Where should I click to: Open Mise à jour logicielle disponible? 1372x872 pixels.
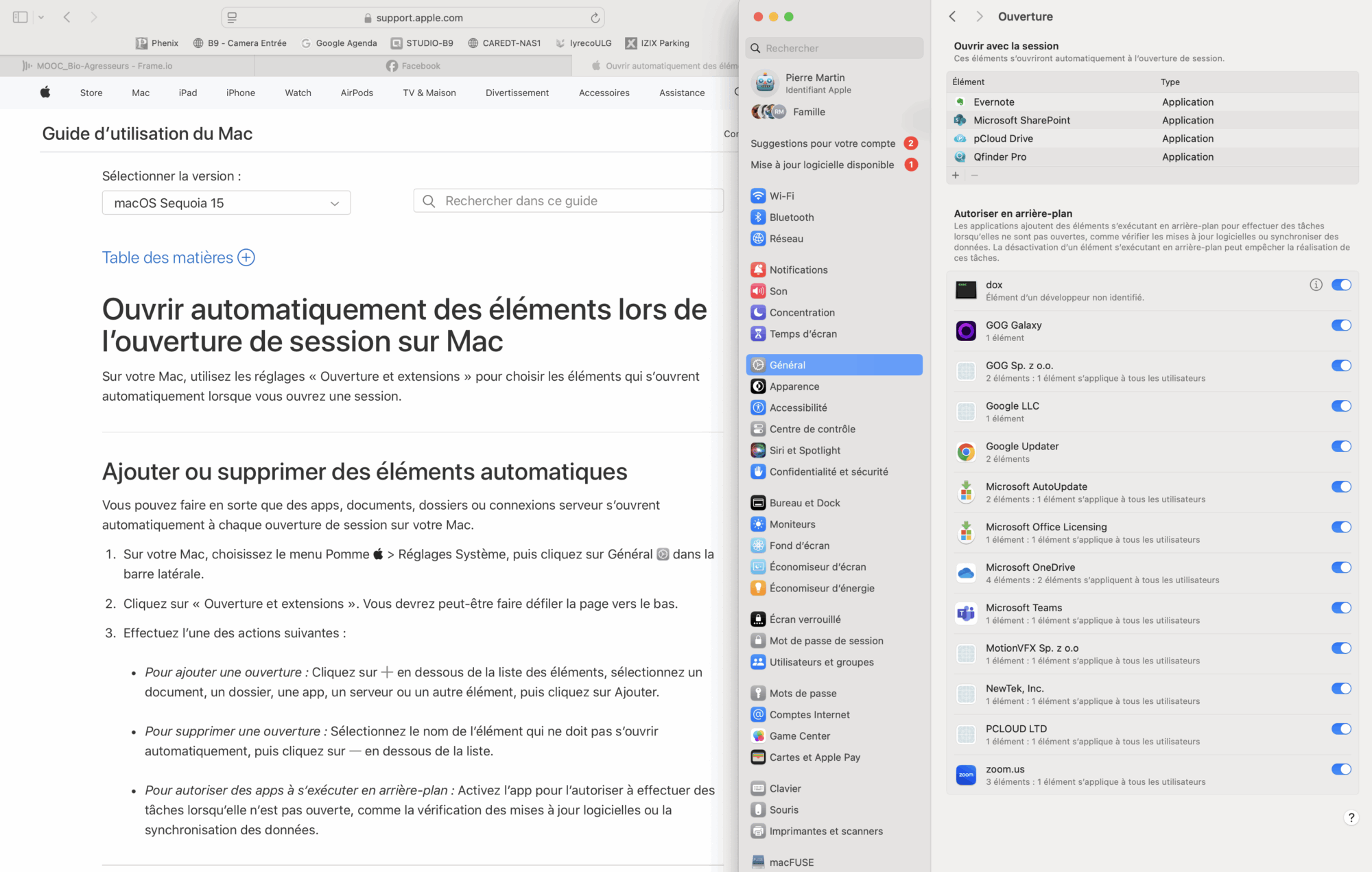833,165
